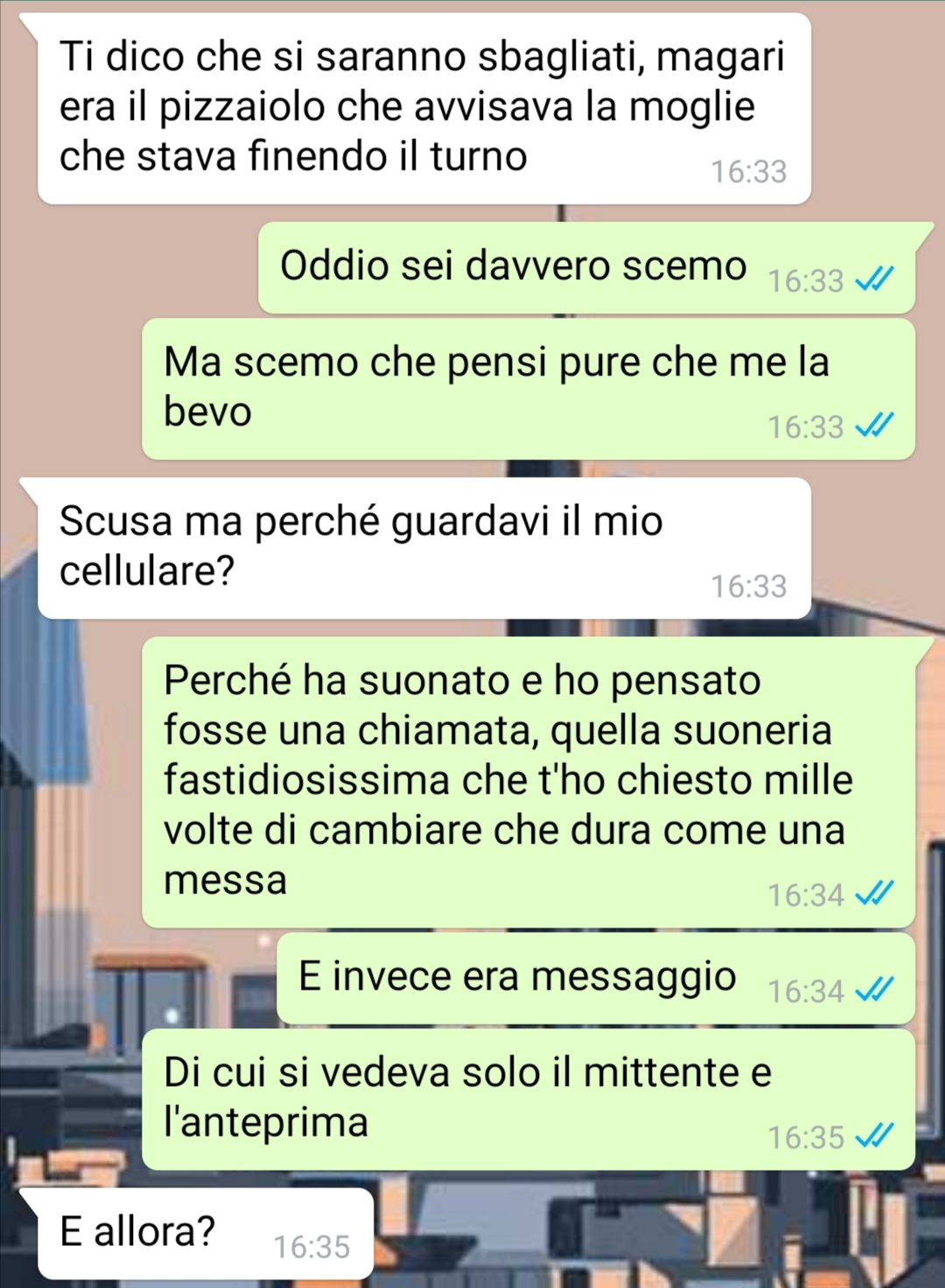Viewport: 945px width, 1288px height.
Task: Select the 'Oddio sei davvero scemo' bubble
Action: coord(586,268)
